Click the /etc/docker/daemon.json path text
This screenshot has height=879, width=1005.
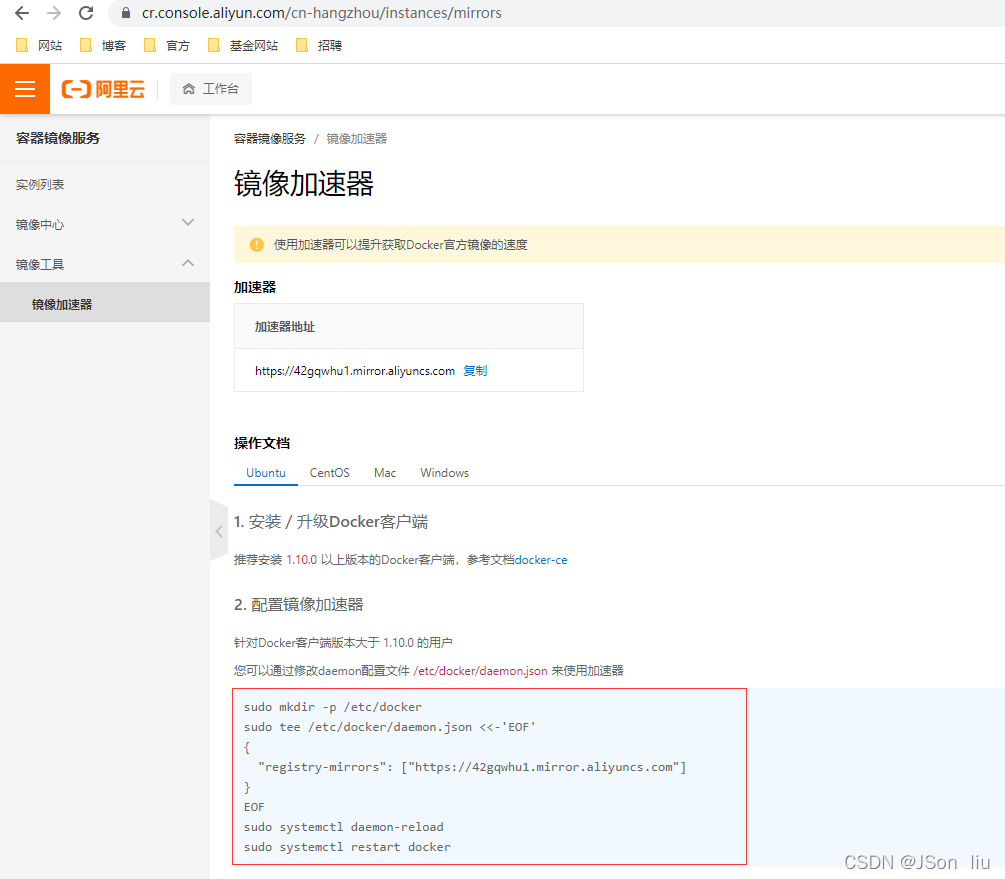480,671
